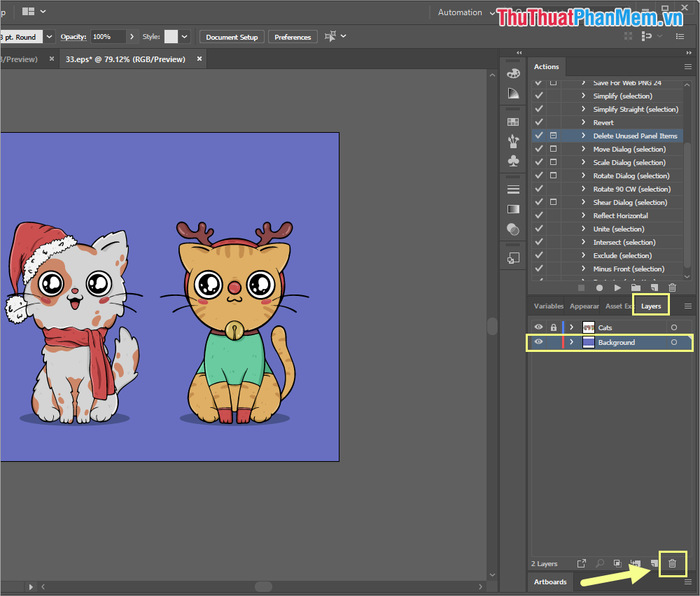Switch to the Variables tab
700x596 pixels.
coord(549,306)
